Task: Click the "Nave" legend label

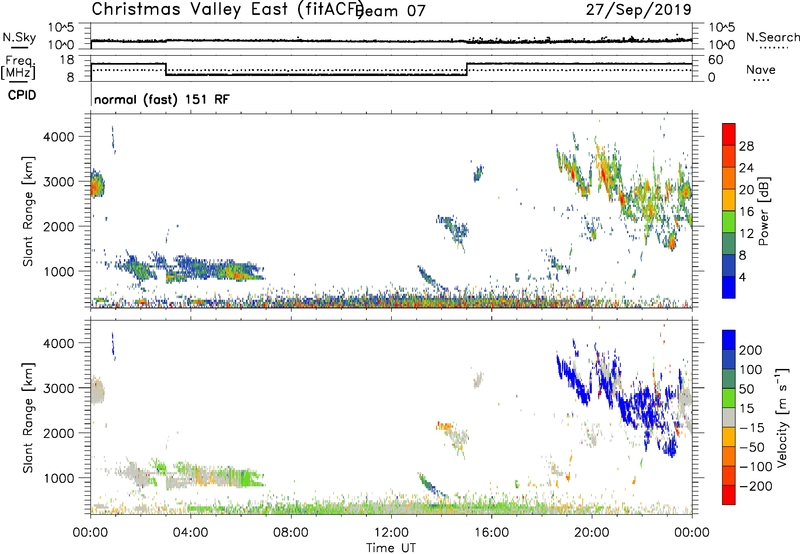Action: pos(761,69)
